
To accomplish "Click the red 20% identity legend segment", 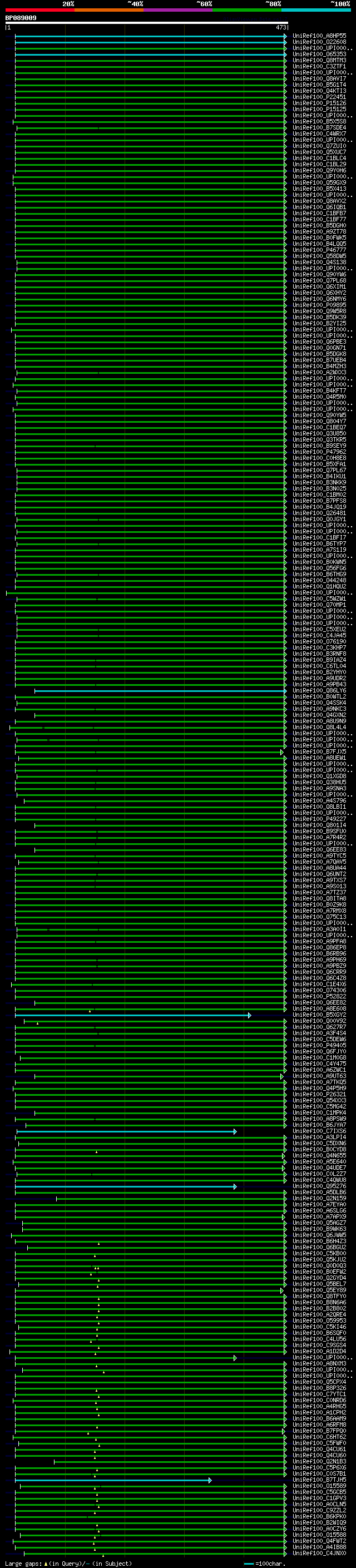I will [x=39, y=10].
